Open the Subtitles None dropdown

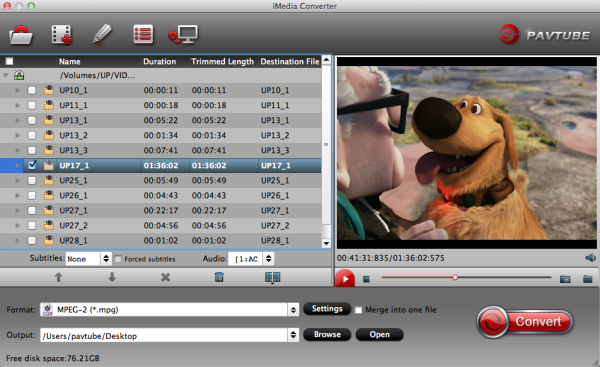tap(106, 259)
